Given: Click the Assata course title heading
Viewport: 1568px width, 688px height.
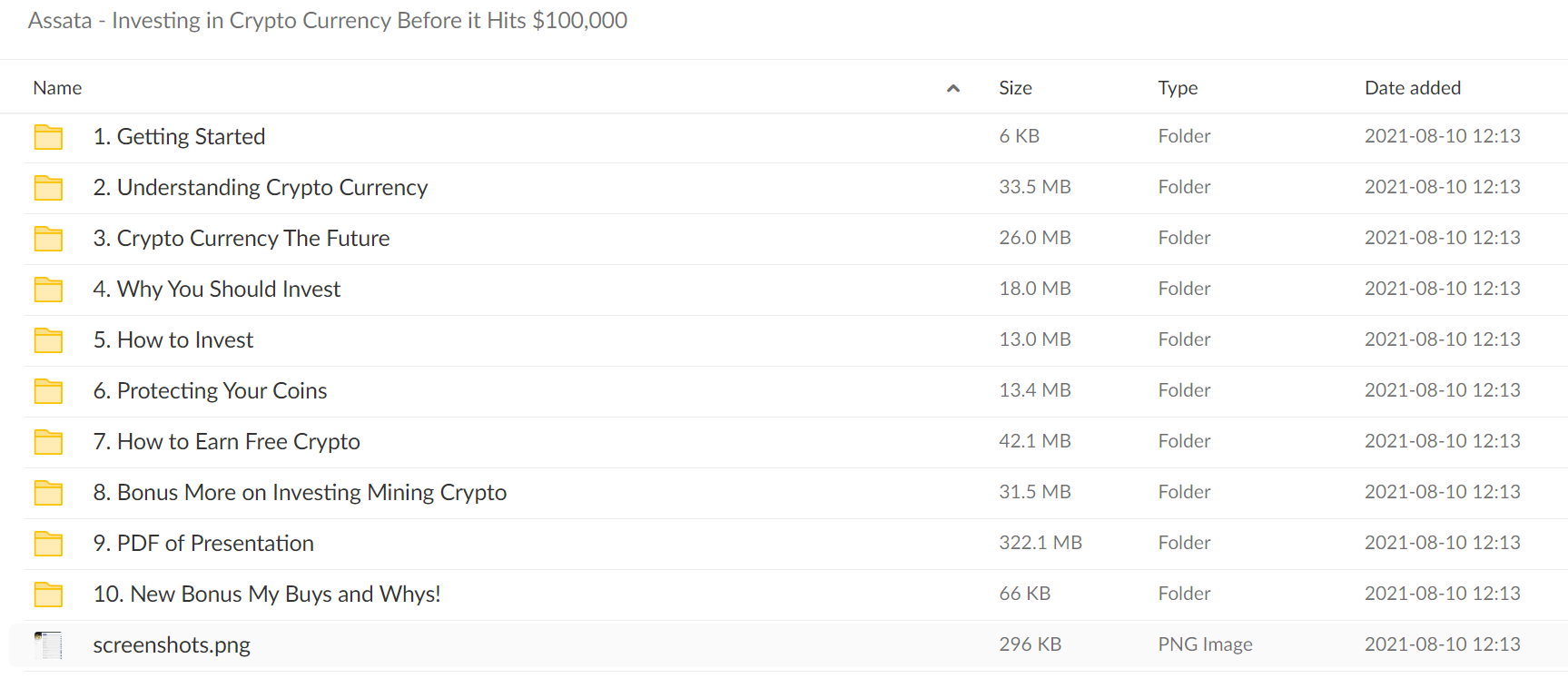Looking at the screenshot, I should coord(328,20).
